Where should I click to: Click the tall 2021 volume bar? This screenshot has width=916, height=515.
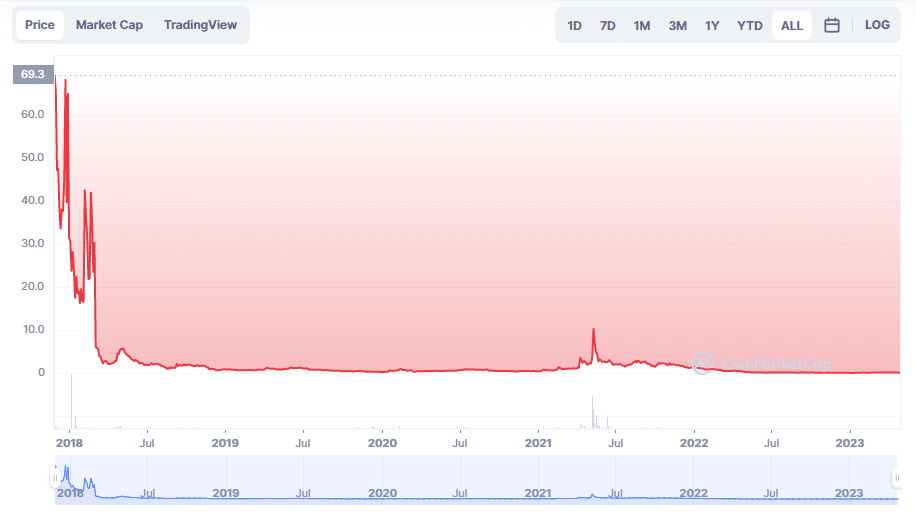point(592,412)
